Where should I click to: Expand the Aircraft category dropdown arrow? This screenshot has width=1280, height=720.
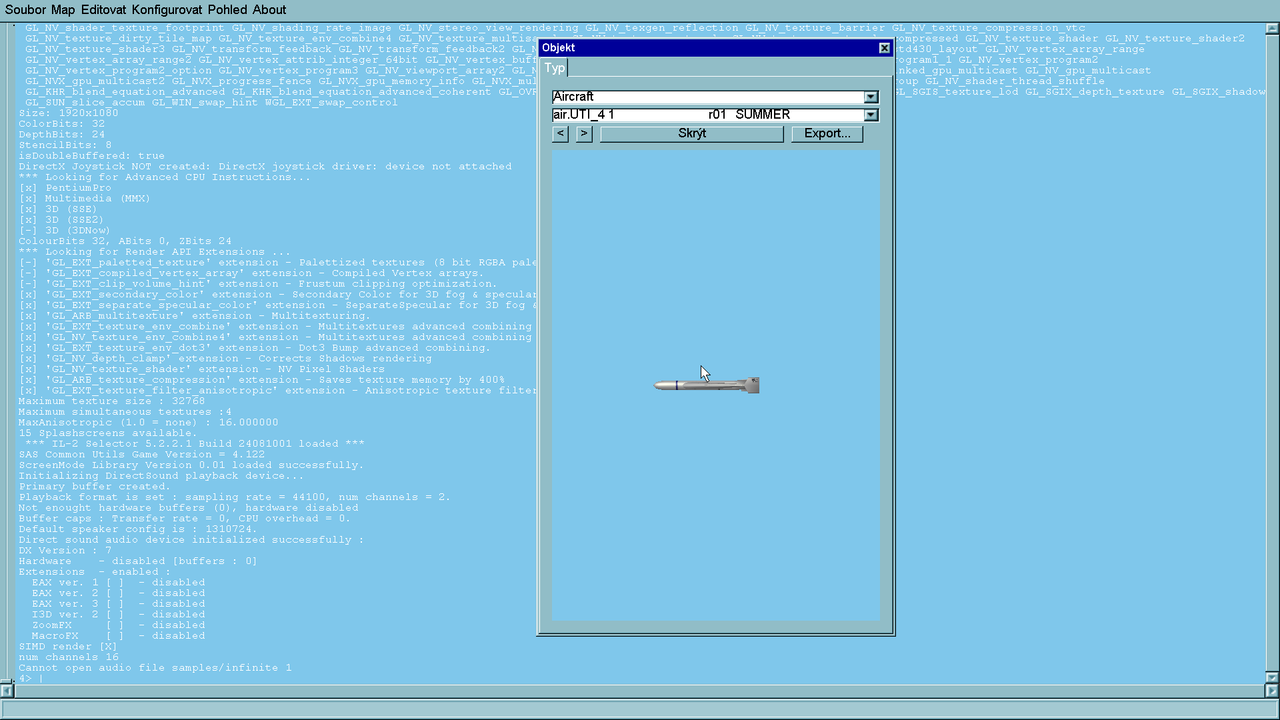(x=871, y=97)
